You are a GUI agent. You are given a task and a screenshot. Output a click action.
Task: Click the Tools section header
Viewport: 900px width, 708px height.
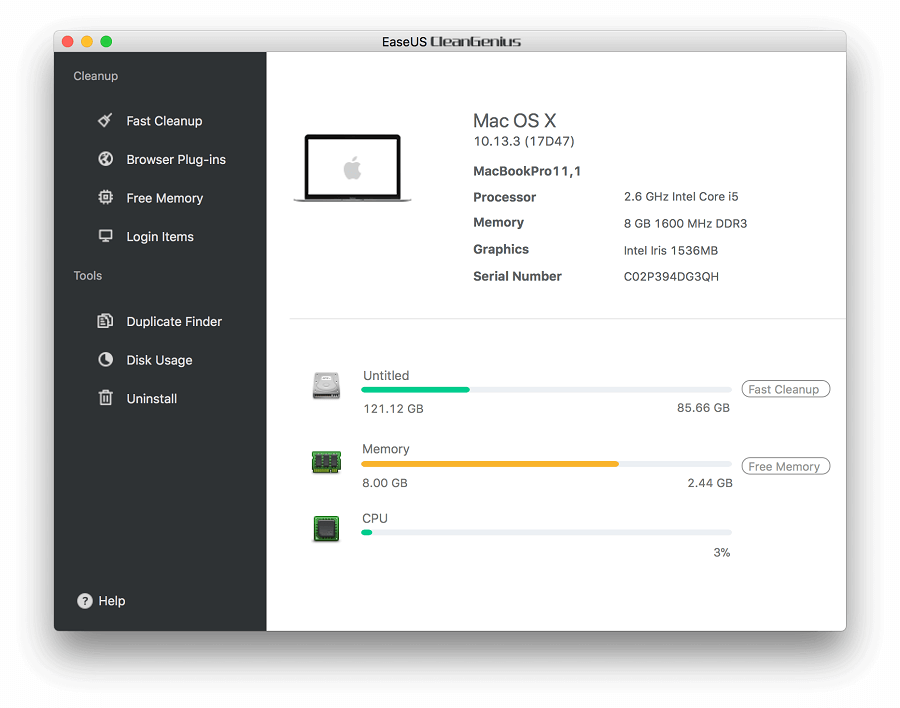pos(87,276)
